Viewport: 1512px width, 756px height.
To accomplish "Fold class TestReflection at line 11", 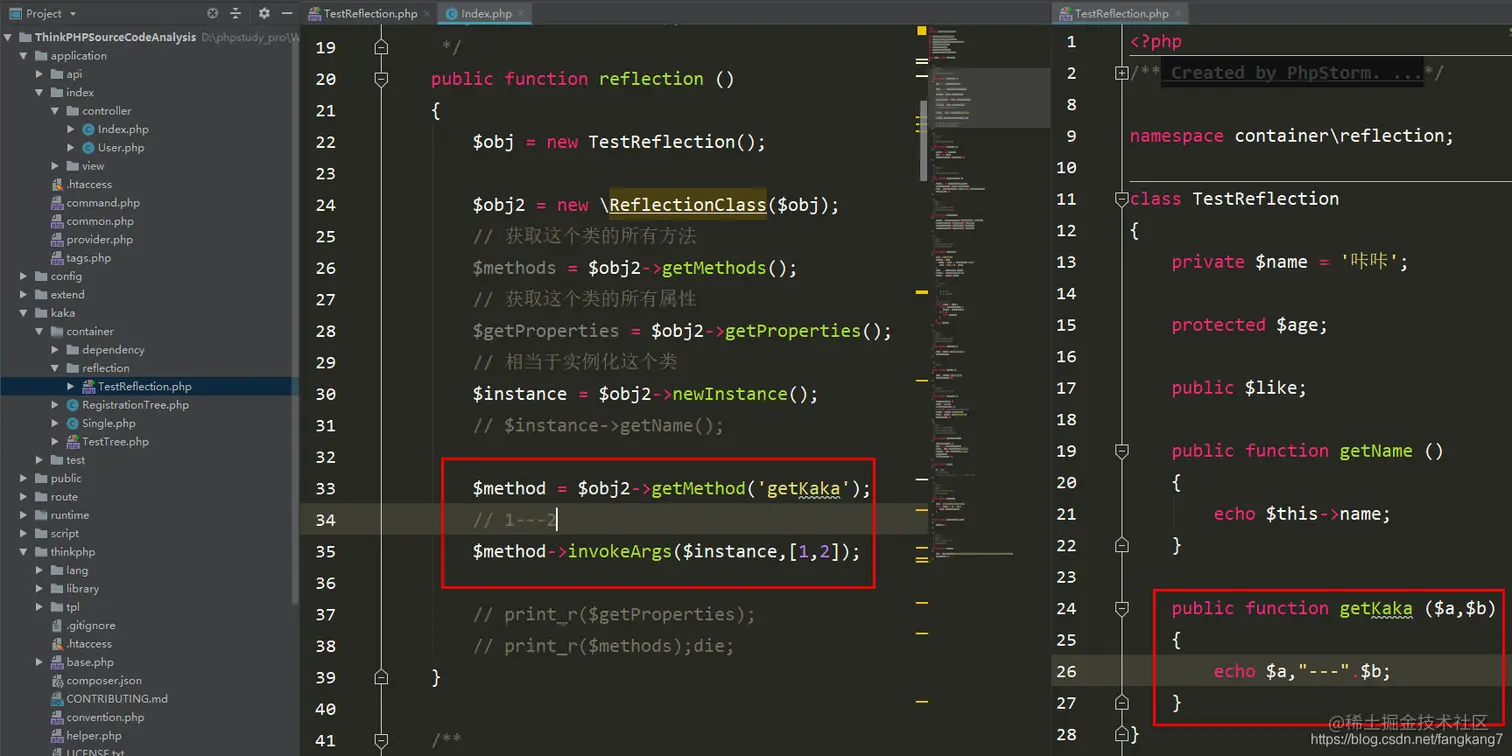I will tap(1122, 199).
